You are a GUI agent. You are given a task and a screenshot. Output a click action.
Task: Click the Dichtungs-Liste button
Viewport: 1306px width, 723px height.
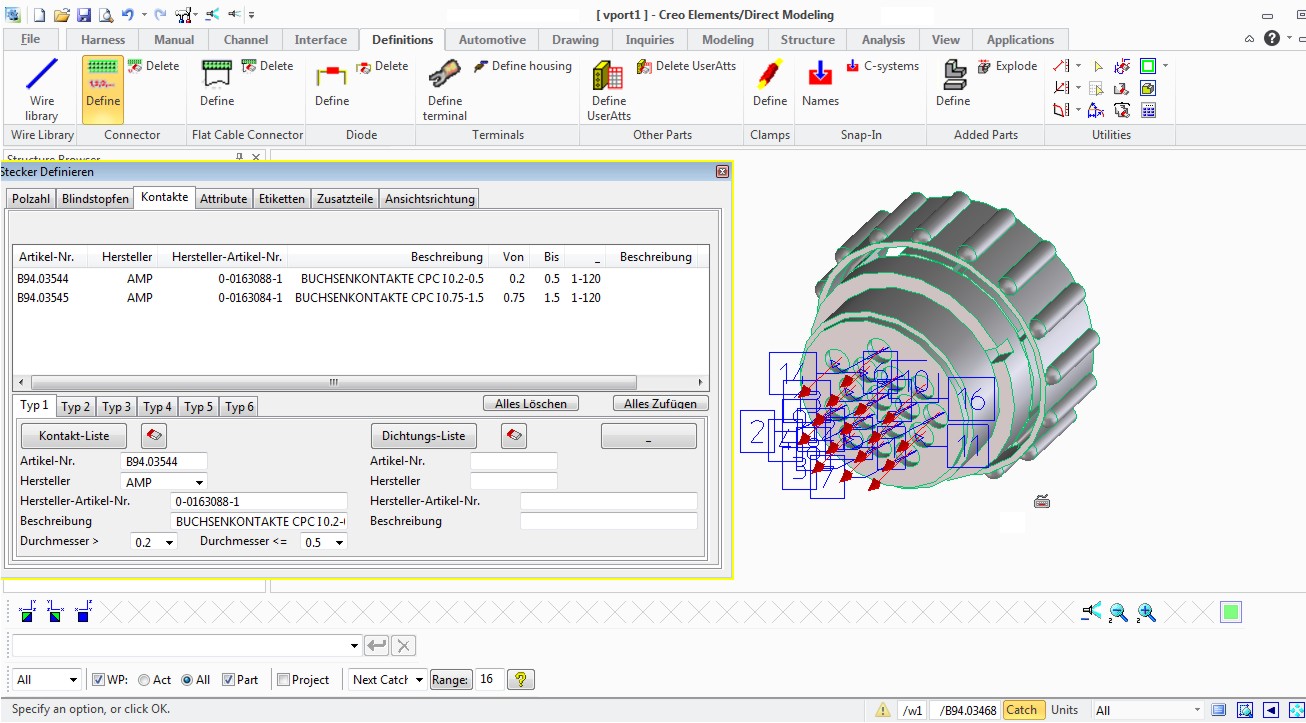(x=422, y=435)
